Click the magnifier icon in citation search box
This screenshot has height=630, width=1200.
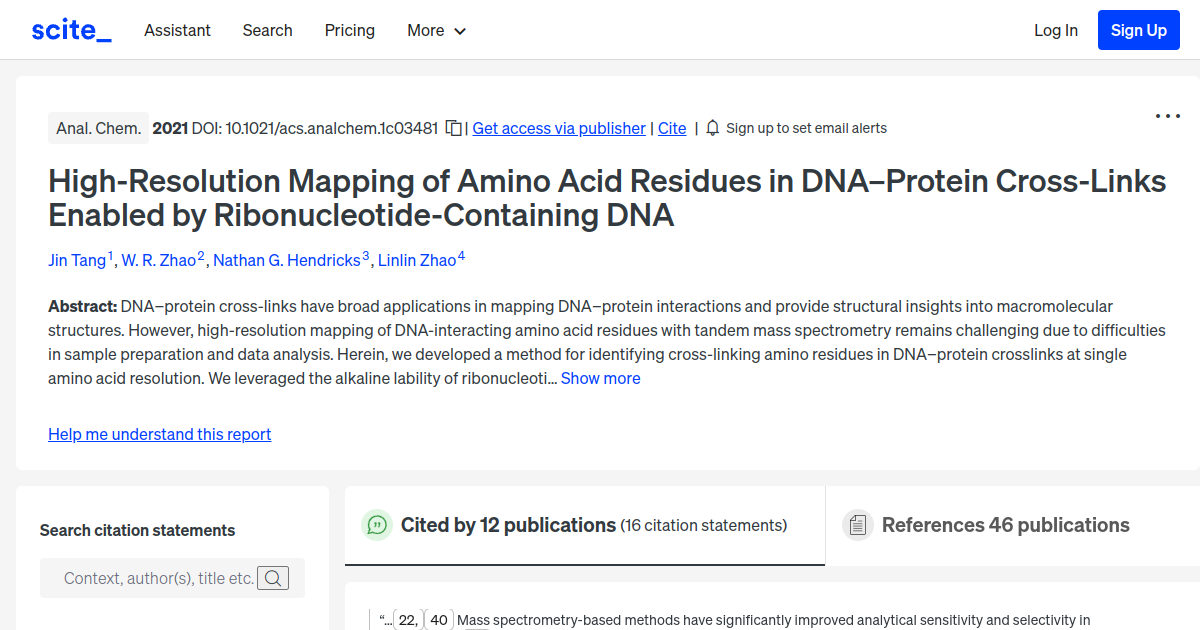click(x=273, y=577)
